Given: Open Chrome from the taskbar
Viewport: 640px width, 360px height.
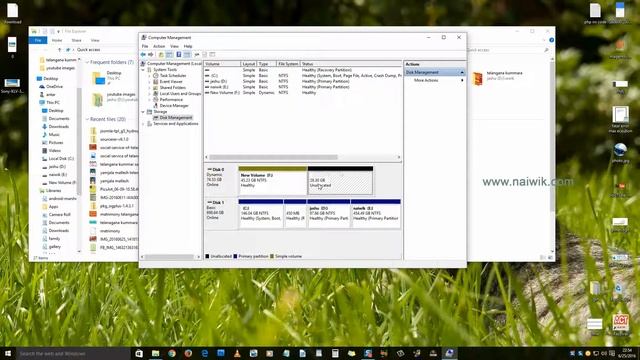Looking at the screenshot, I should point(172,353).
